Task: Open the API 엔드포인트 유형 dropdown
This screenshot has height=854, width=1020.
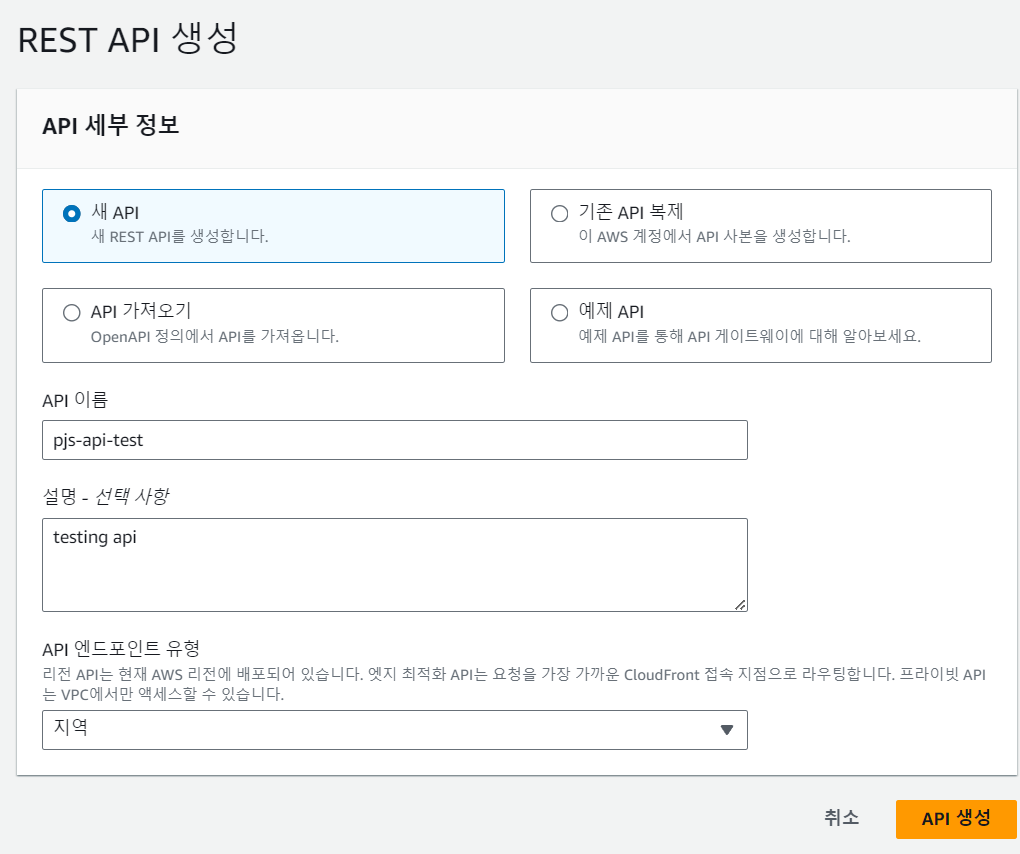Action: (x=395, y=730)
